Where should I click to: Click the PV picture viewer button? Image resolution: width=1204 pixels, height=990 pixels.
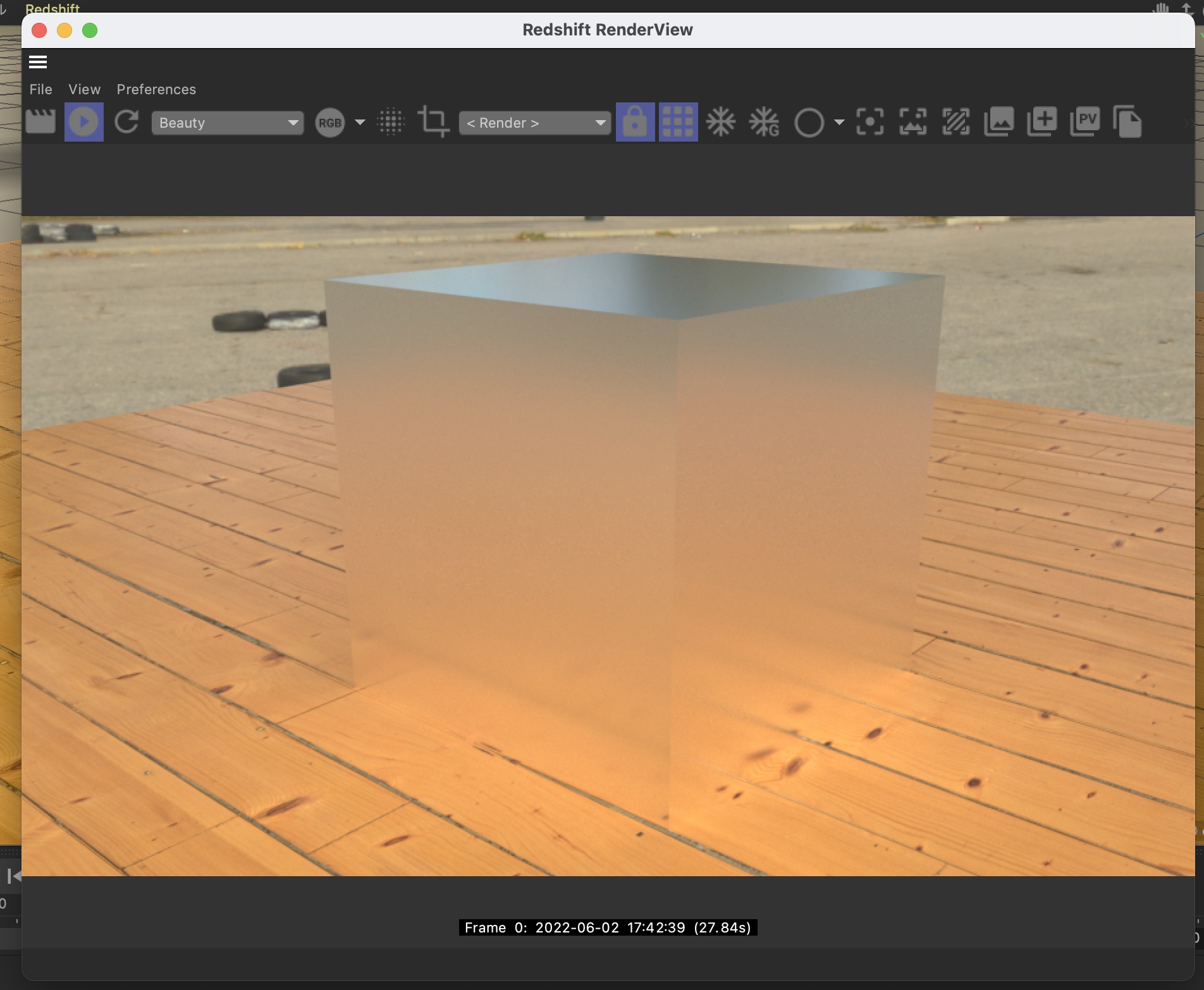(x=1084, y=122)
